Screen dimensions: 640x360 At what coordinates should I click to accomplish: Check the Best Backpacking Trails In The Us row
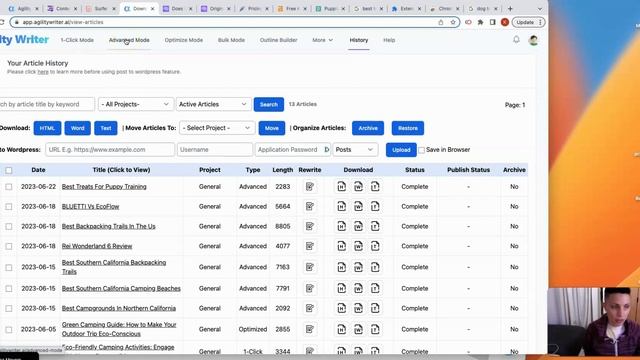pyautogui.click(x=9, y=226)
